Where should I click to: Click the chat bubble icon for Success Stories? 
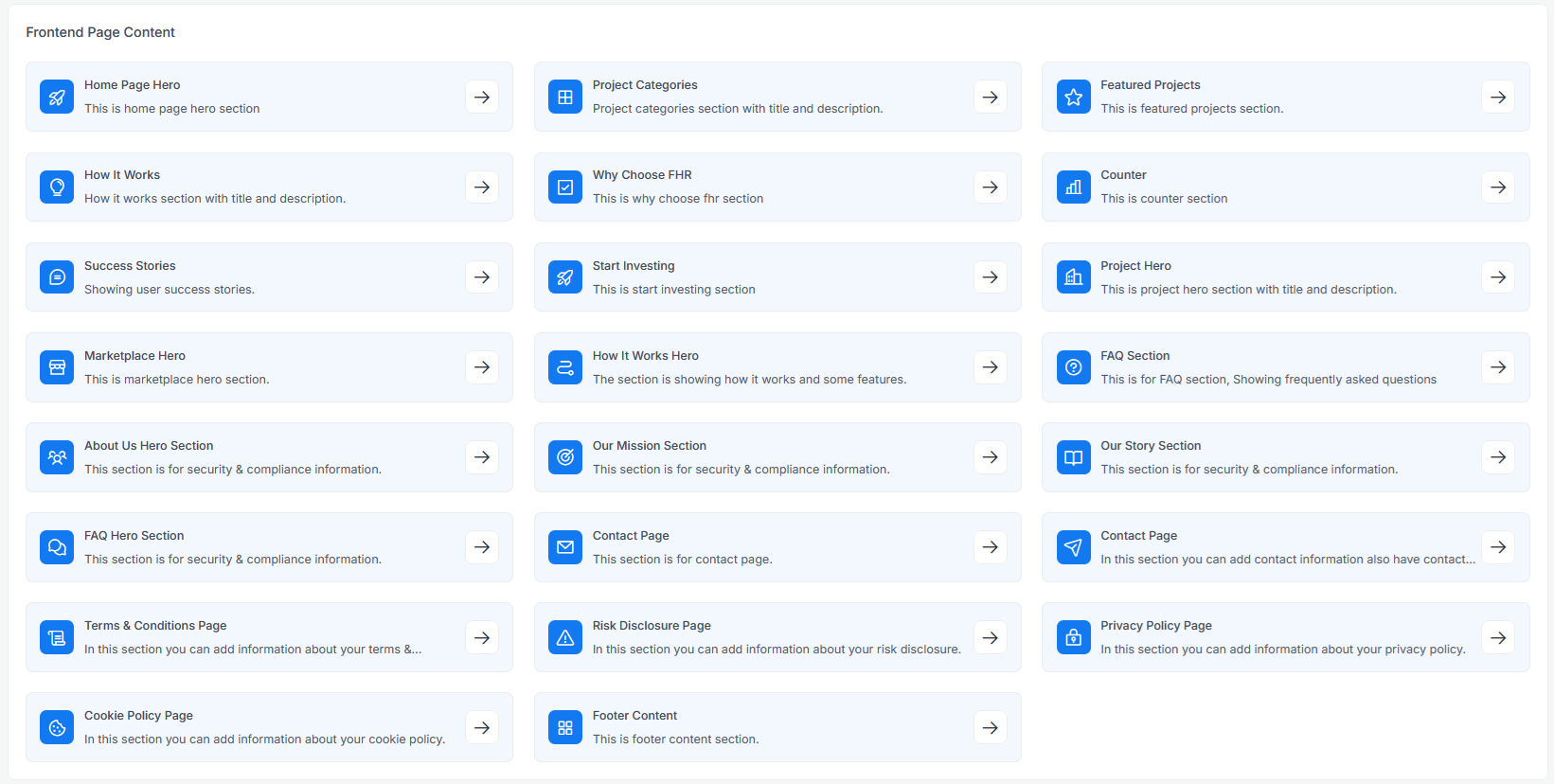tap(57, 276)
